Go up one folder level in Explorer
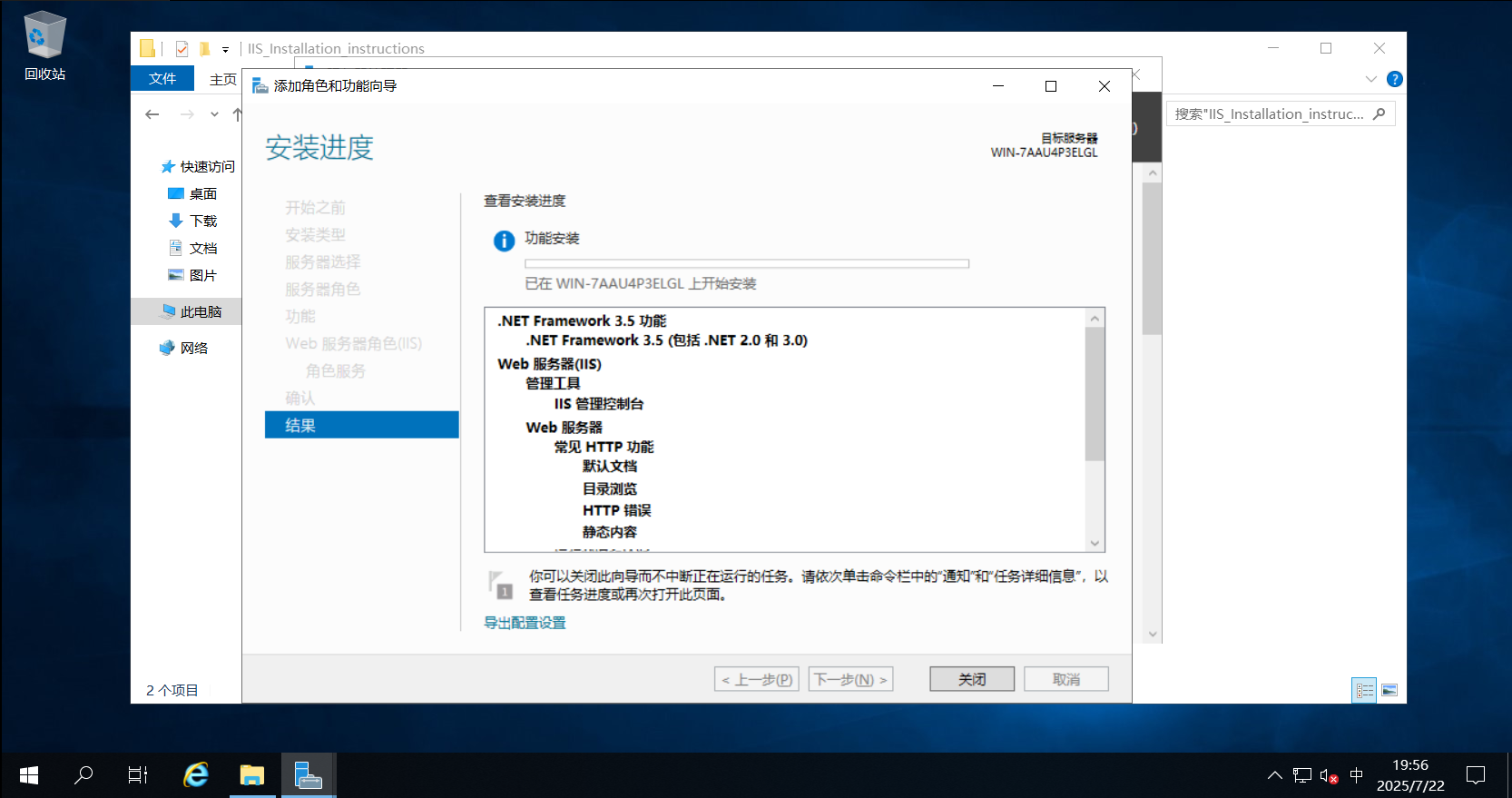This screenshot has width=1512, height=798. (x=237, y=114)
